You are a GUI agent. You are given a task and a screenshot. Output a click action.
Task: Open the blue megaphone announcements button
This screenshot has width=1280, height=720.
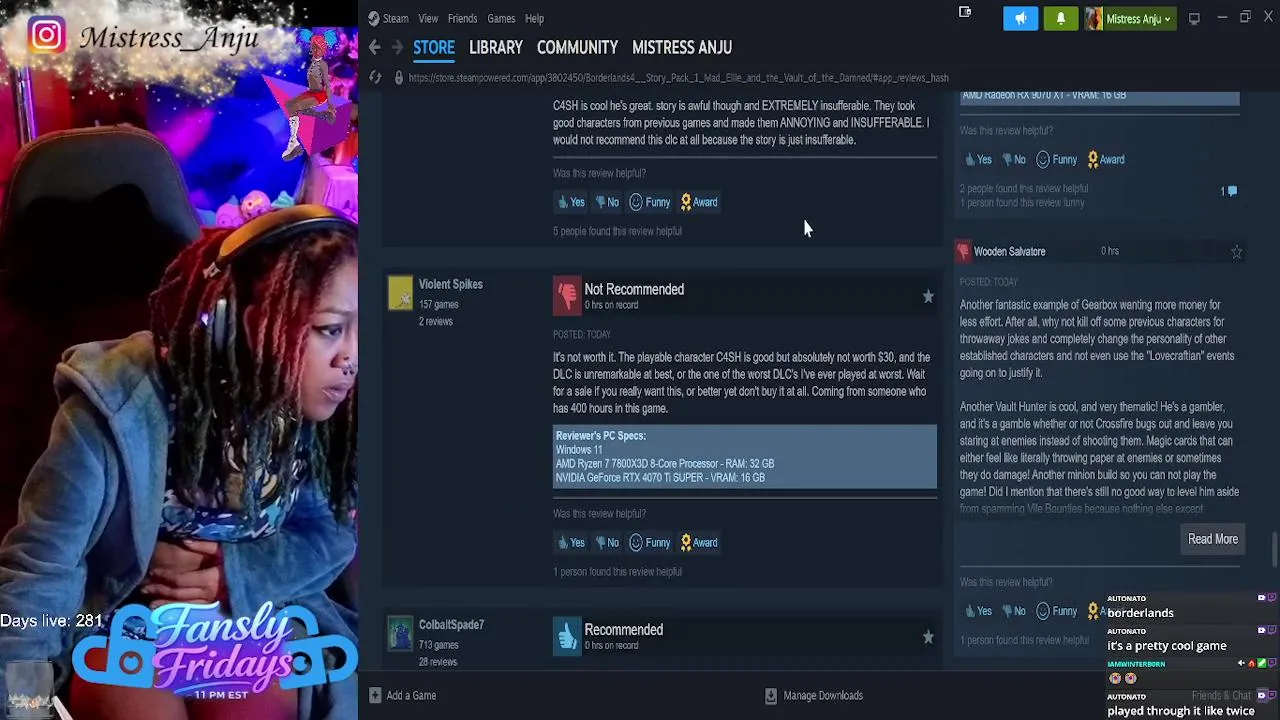click(1021, 18)
